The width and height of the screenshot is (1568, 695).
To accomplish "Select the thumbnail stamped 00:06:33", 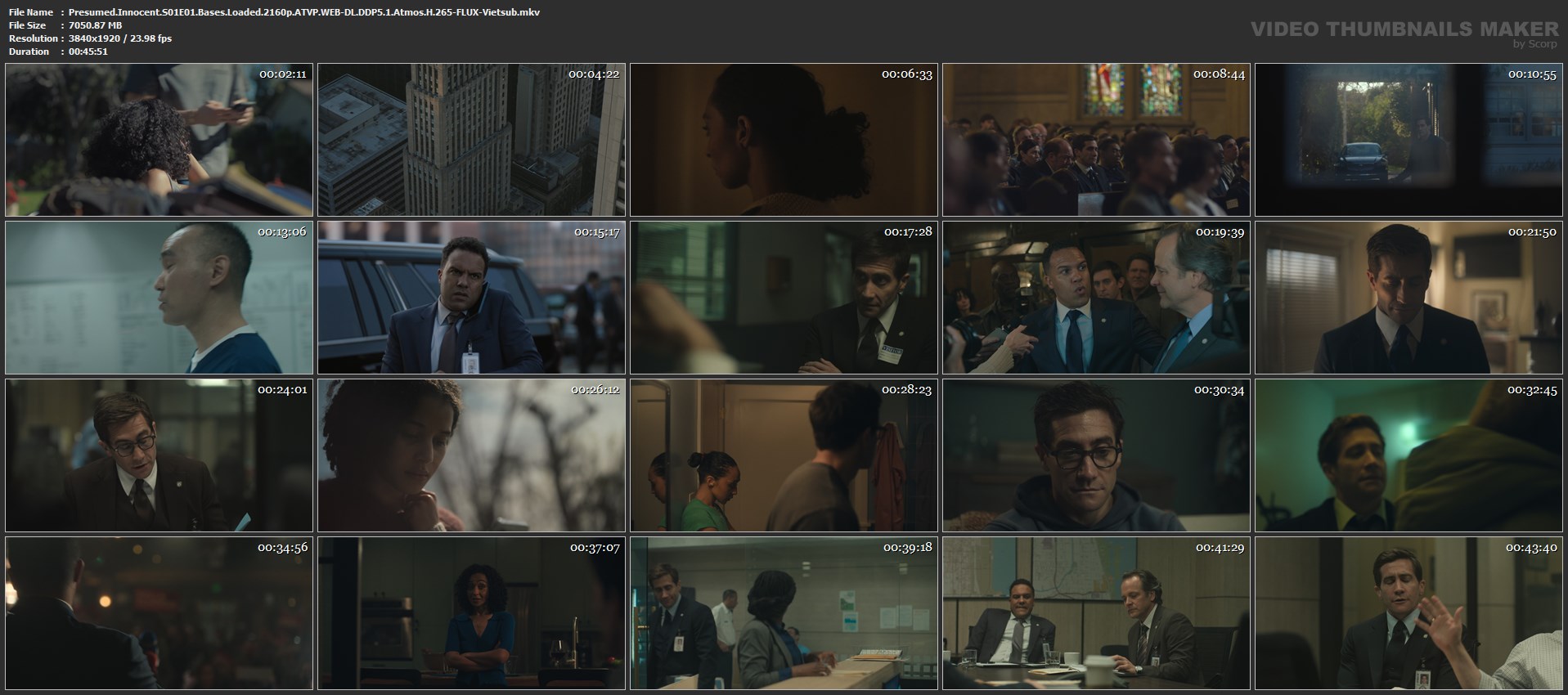I will pos(784,140).
